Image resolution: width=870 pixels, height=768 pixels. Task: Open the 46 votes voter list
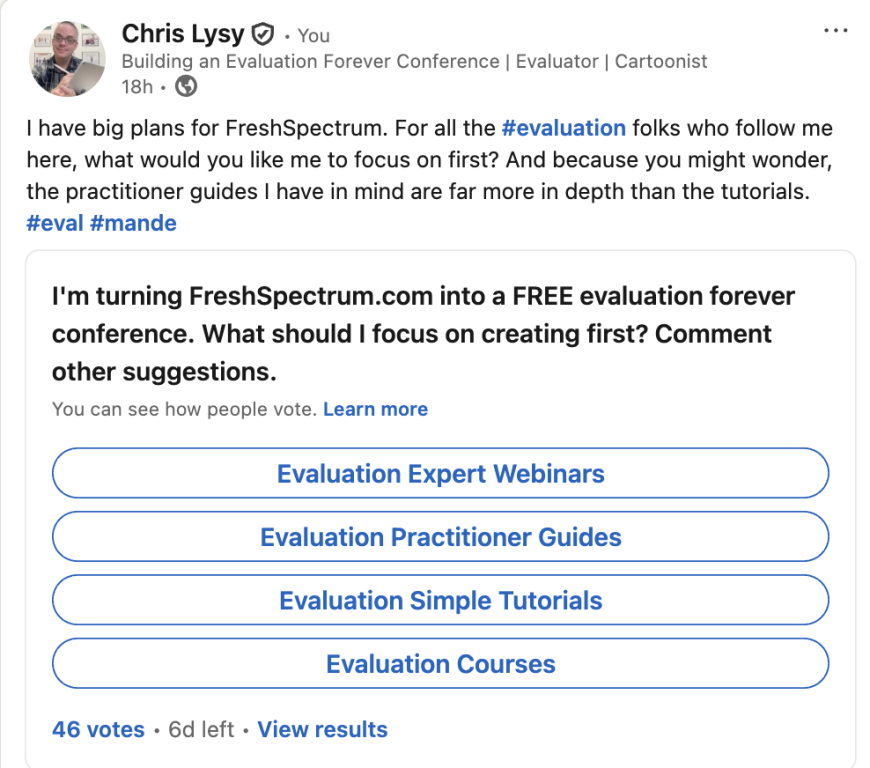(x=98, y=729)
